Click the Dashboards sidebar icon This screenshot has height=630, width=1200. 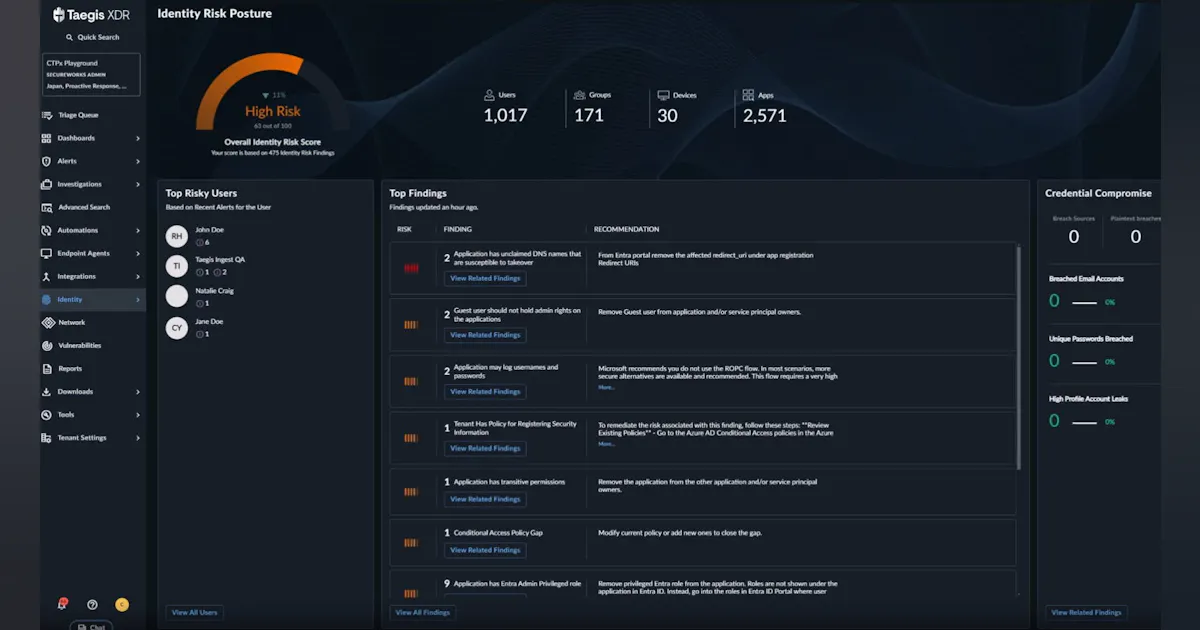point(47,138)
